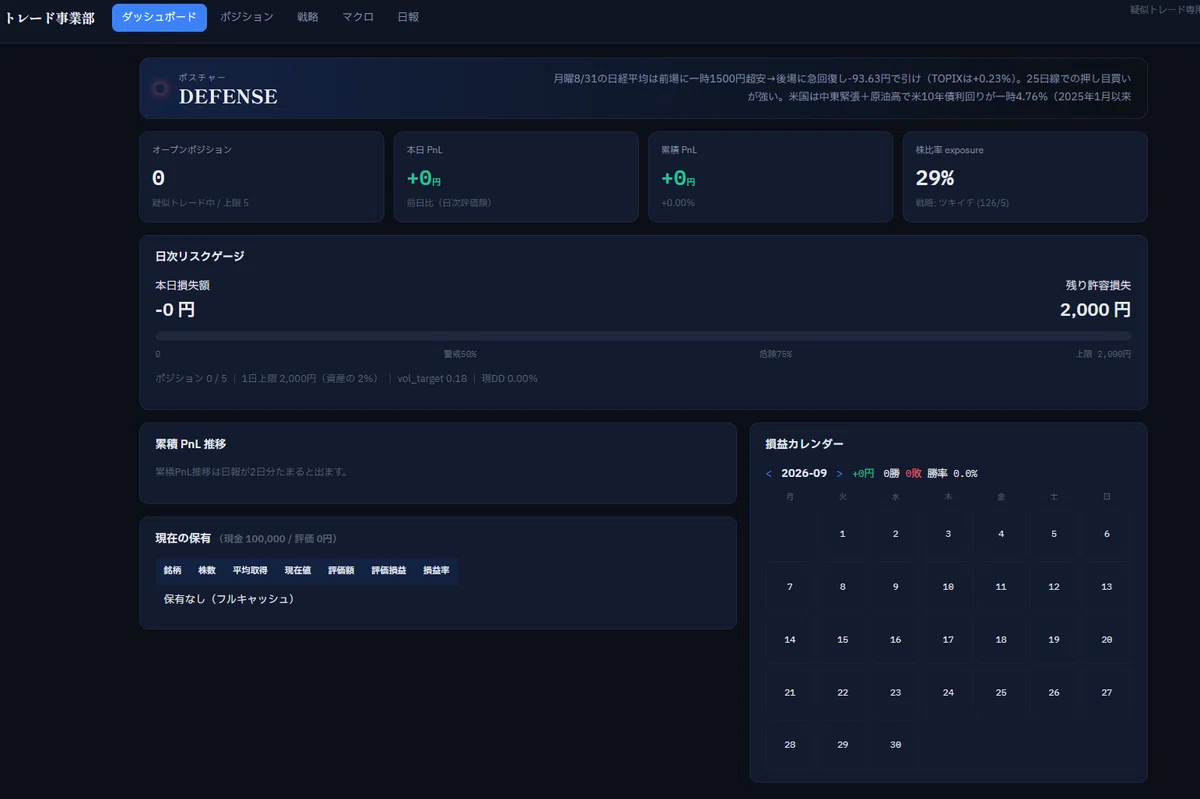Click calendar day 30
Viewport: 1200px width, 799px height.
[895, 745]
